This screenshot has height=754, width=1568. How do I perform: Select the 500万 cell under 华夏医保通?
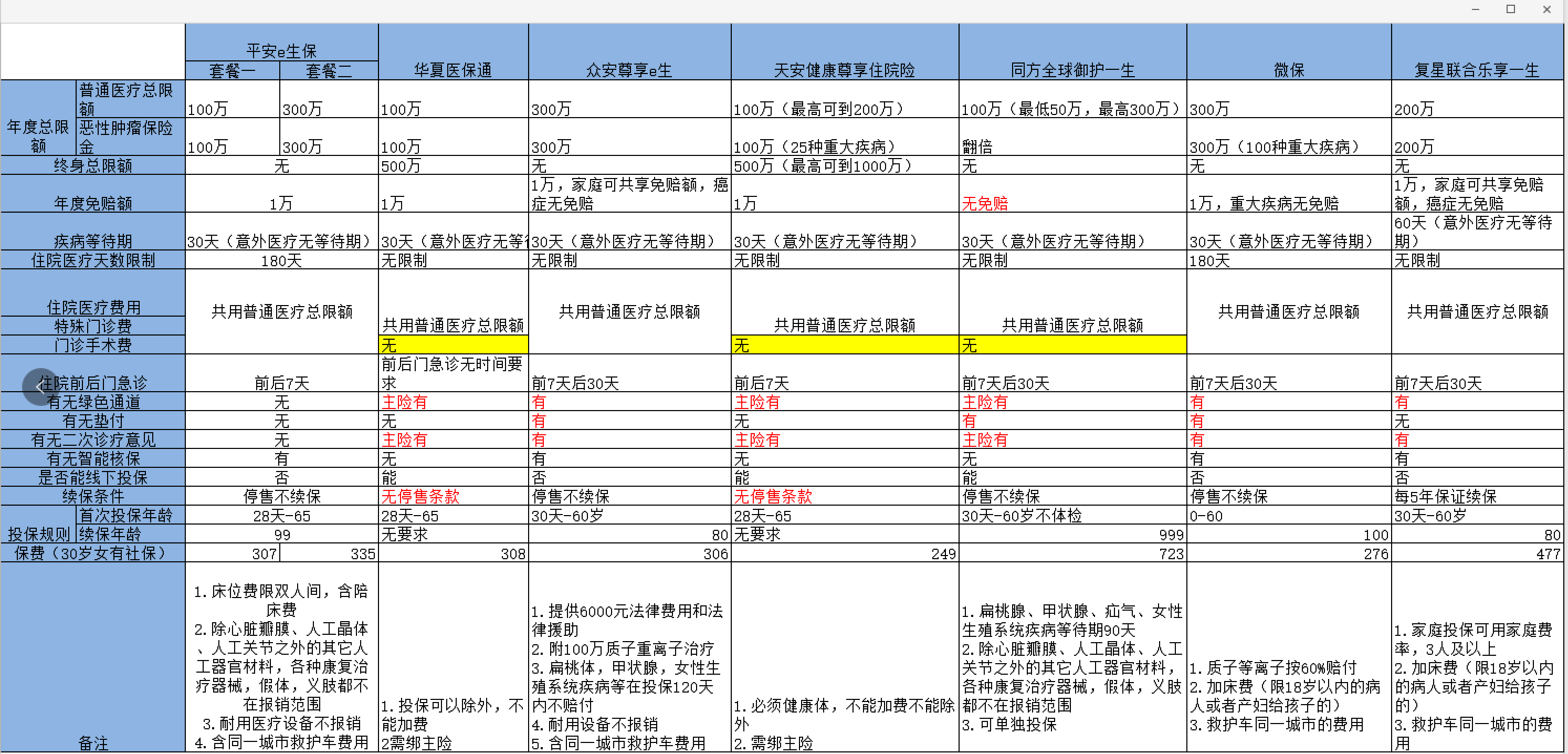coord(454,165)
